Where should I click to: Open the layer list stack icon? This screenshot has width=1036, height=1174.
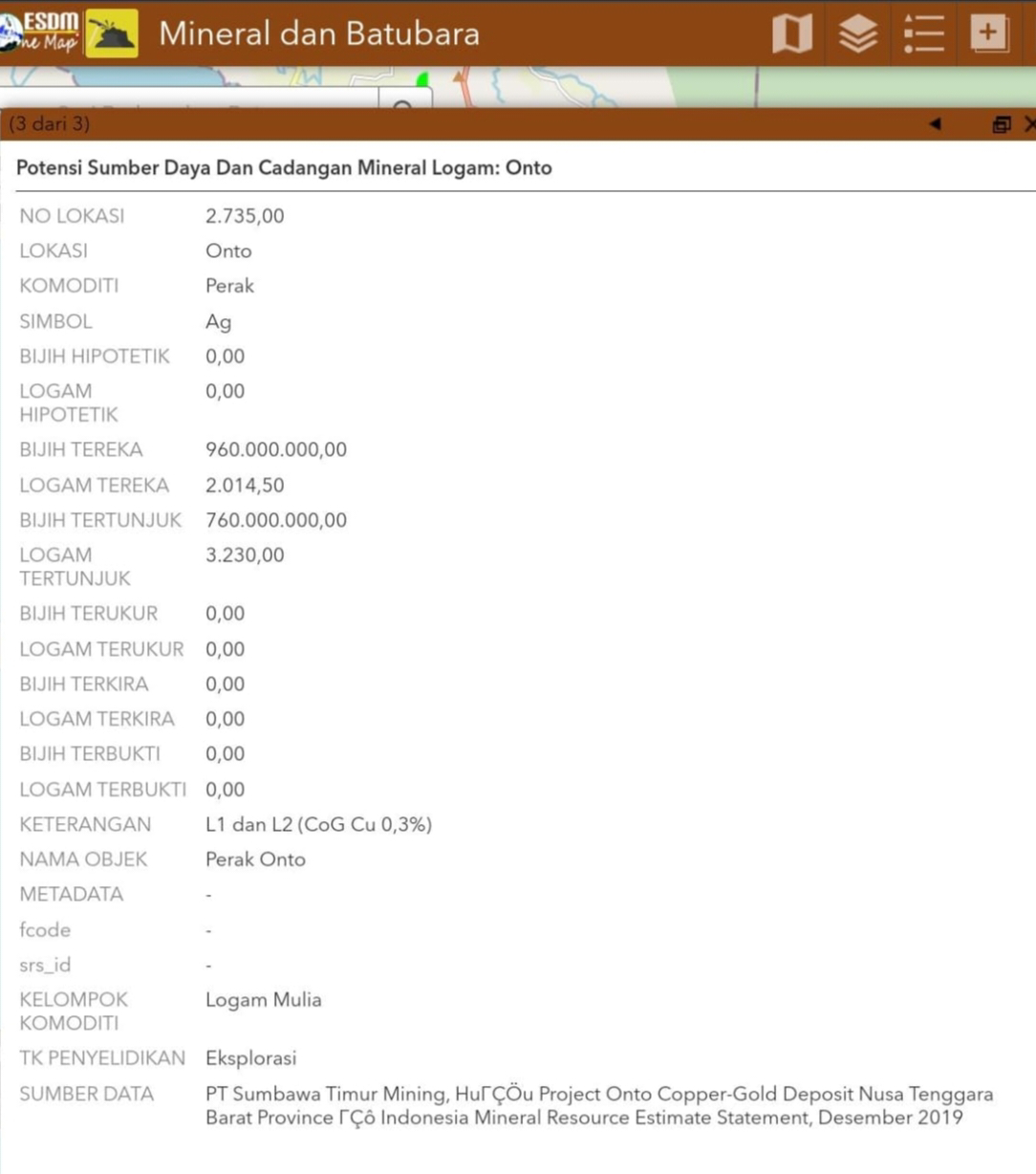coord(857,33)
